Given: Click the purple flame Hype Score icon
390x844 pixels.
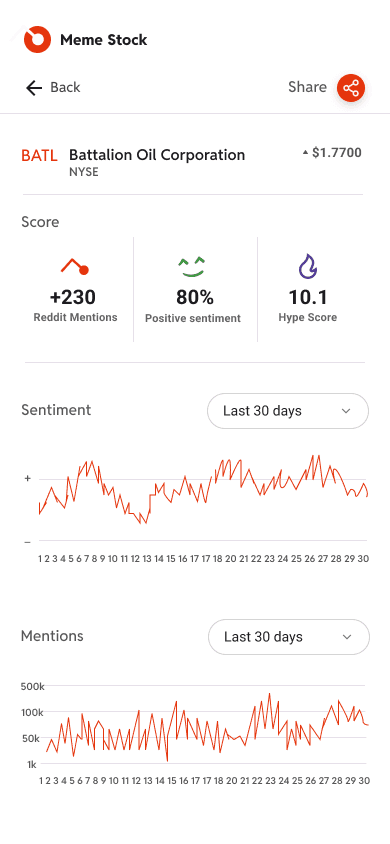Looking at the screenshot, I should pyautogui.click(x=308, y=266).
